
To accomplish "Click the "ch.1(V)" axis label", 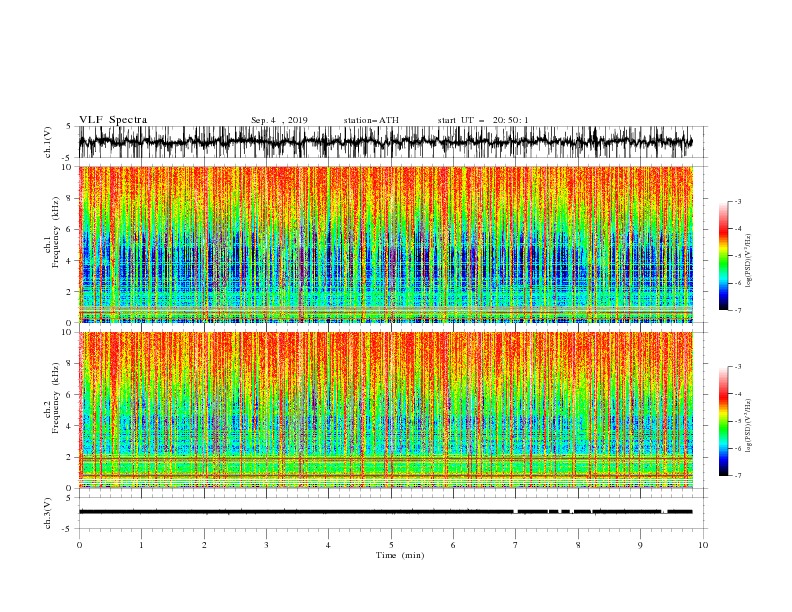I will 48,142.
